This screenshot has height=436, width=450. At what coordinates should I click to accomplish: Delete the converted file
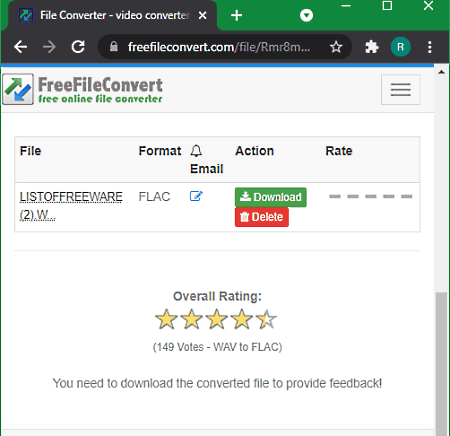pyautogui.click(x=262, y=217)
